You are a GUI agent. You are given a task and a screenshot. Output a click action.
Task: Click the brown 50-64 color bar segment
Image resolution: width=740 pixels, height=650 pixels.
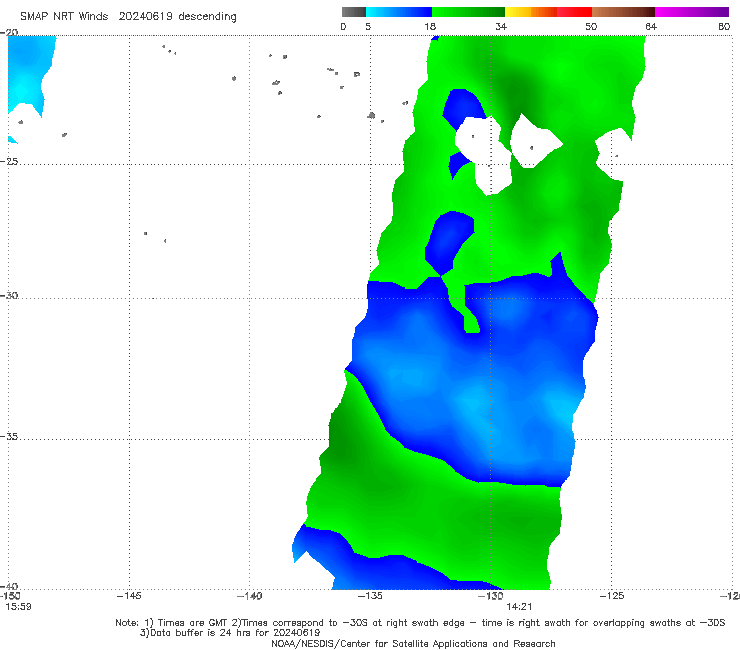(623, 12)
